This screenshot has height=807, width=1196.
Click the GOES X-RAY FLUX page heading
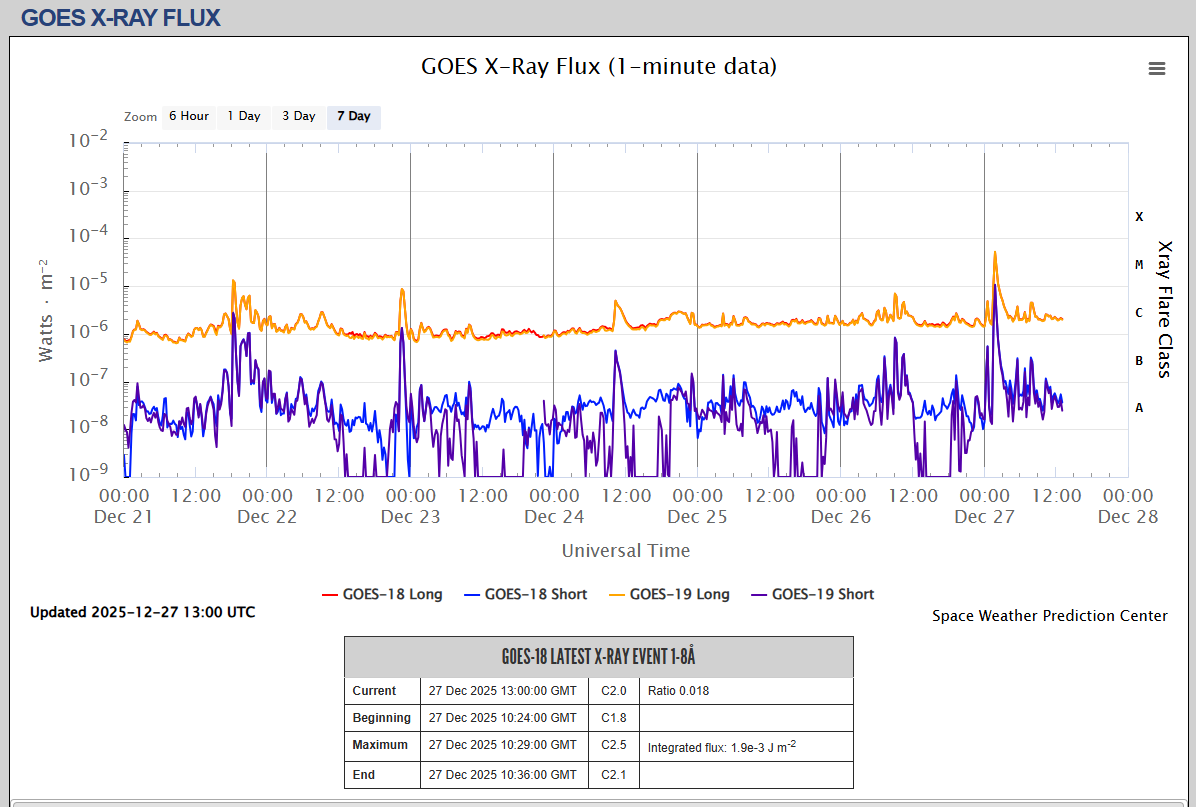click(x=121, y=18)
